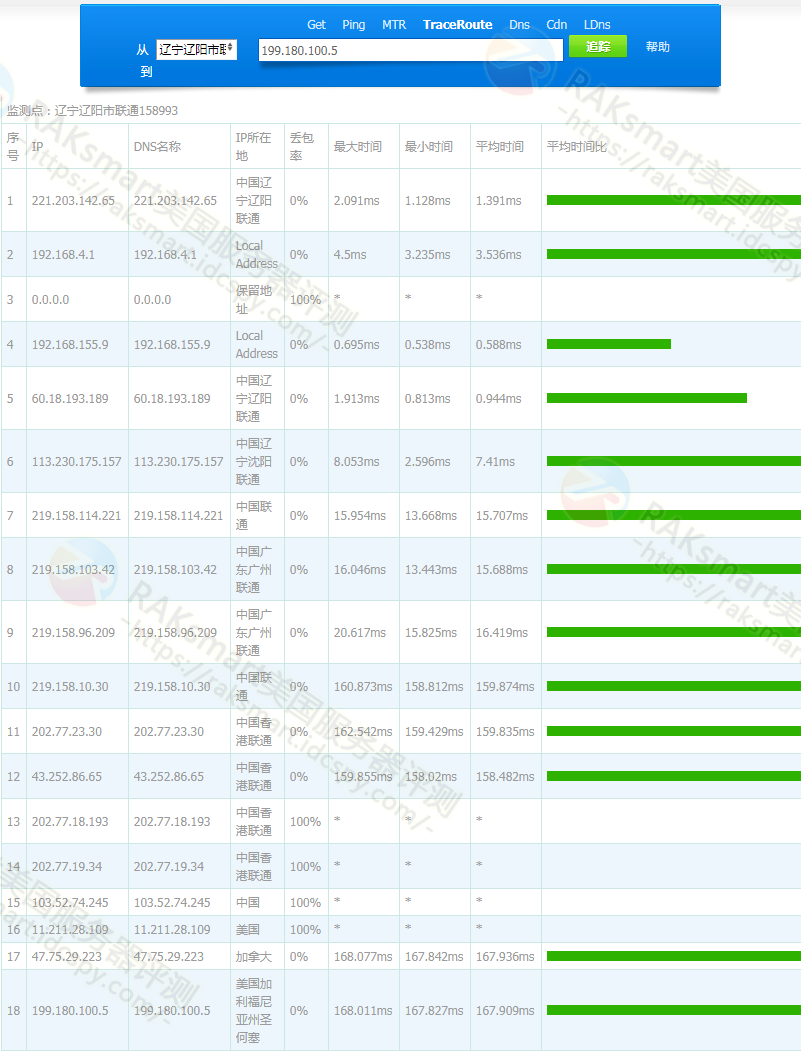Image resolution: width=801 pixels, height=1051 pixels.
Task: Click average time 7.41ms in hop 6
Action: click(x=495, y=462)
